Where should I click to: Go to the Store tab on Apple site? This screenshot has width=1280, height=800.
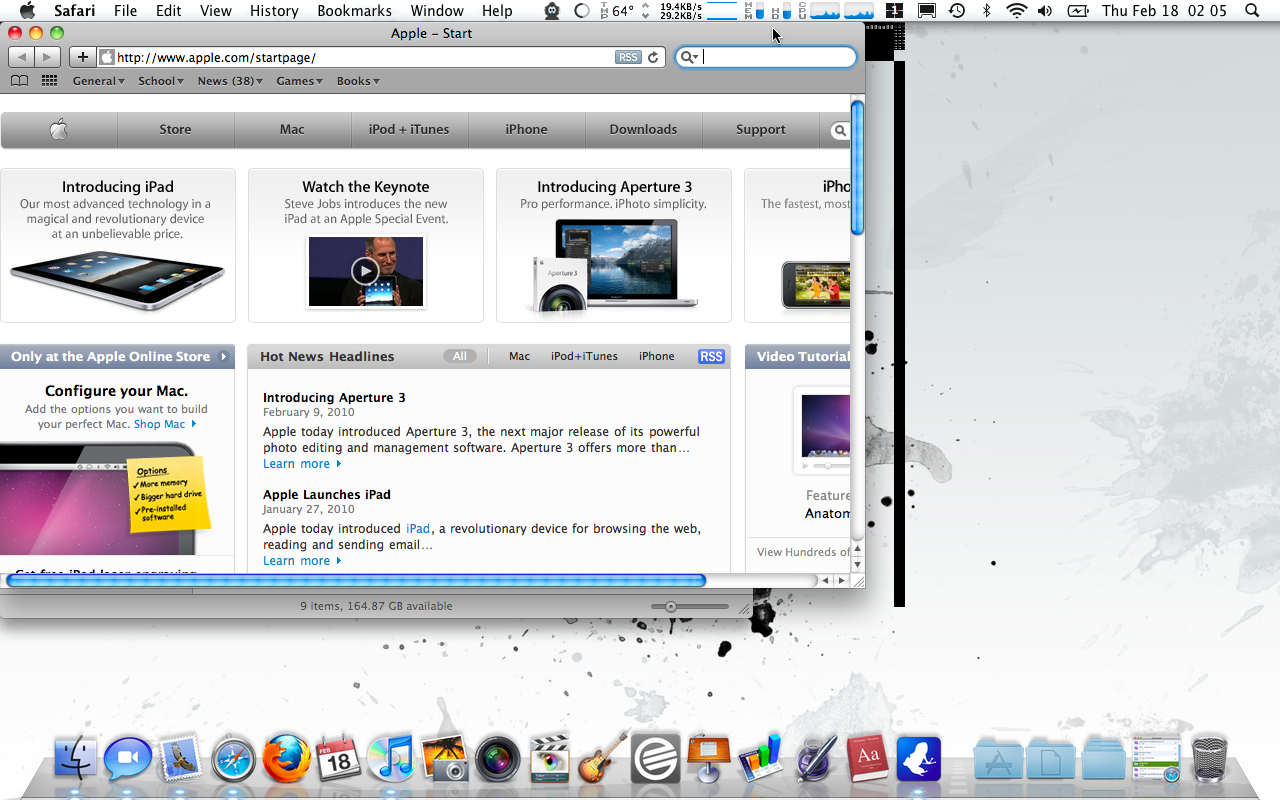tap(175, 129)
